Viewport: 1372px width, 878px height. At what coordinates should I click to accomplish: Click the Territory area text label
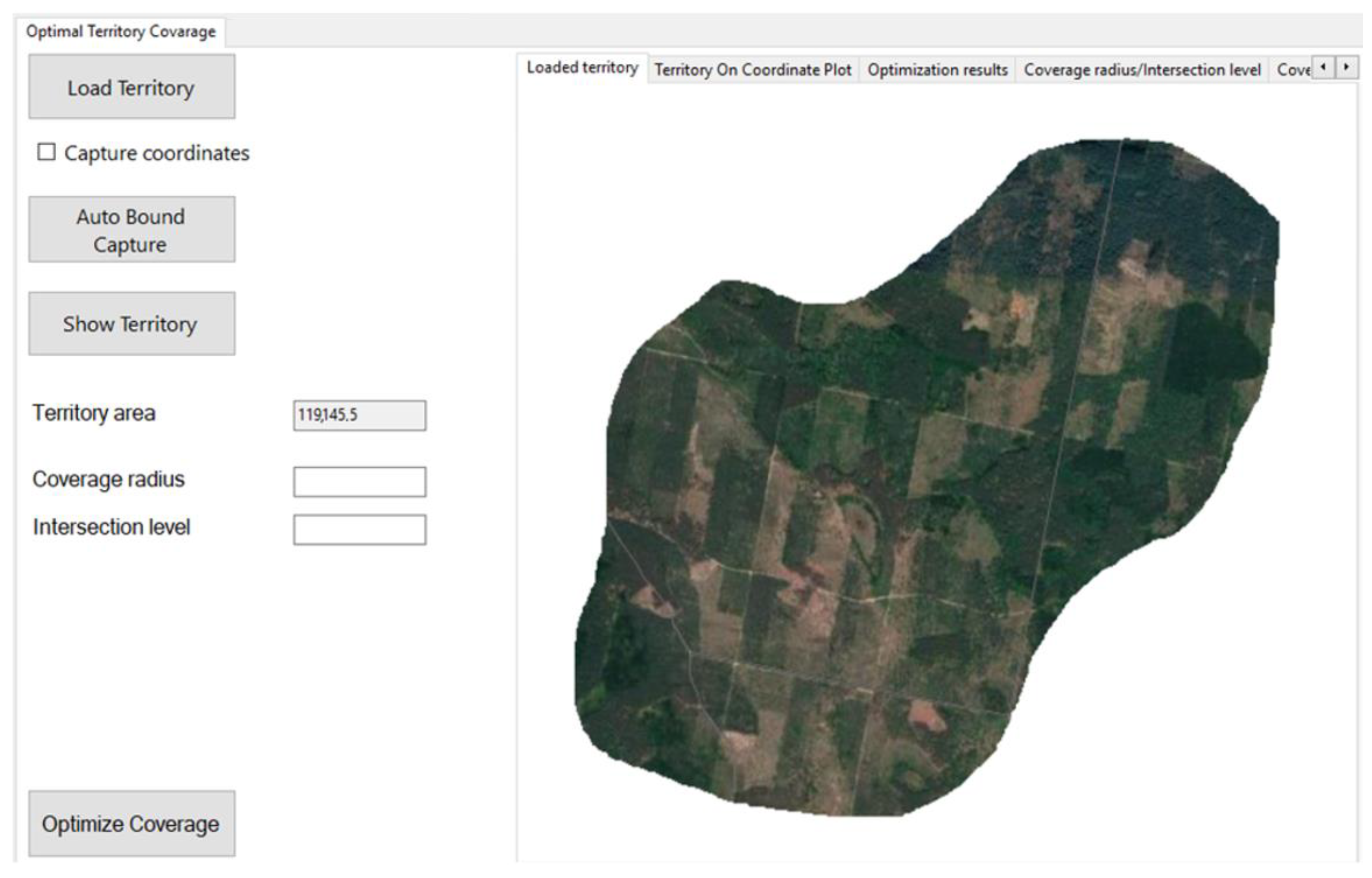click(x=94, y=413)
